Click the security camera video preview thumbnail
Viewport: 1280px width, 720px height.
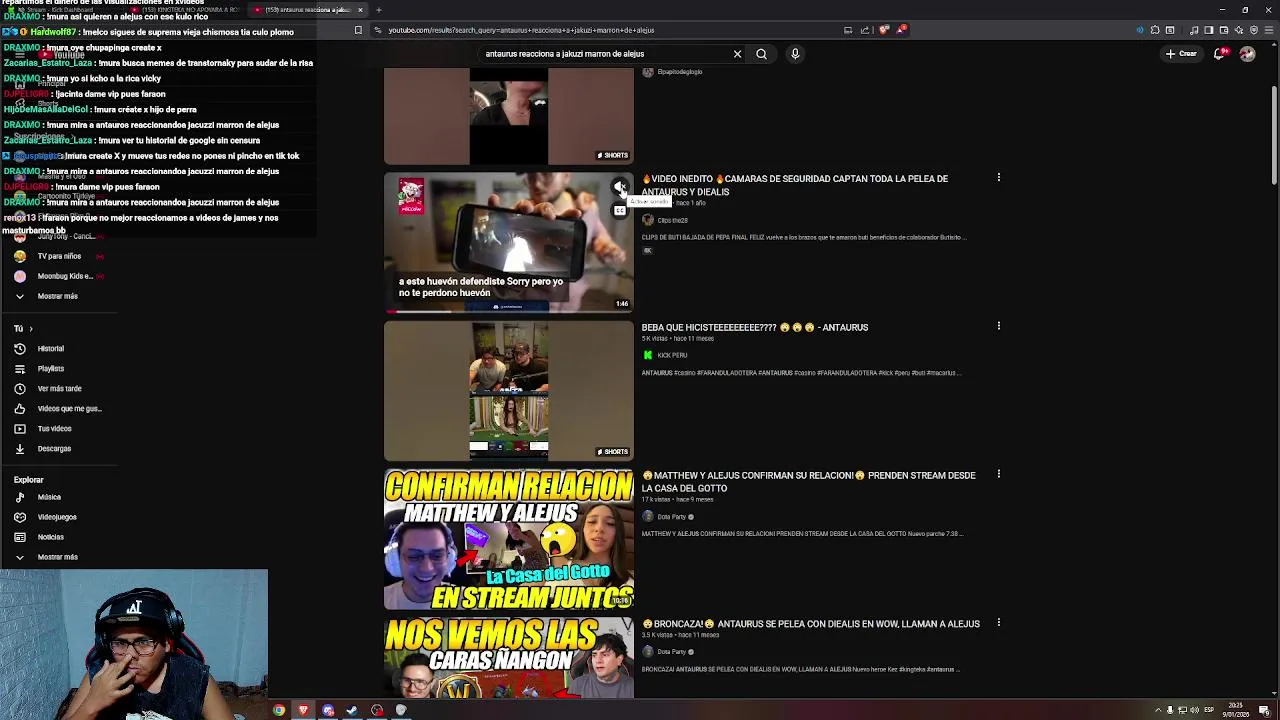point(509,243)
